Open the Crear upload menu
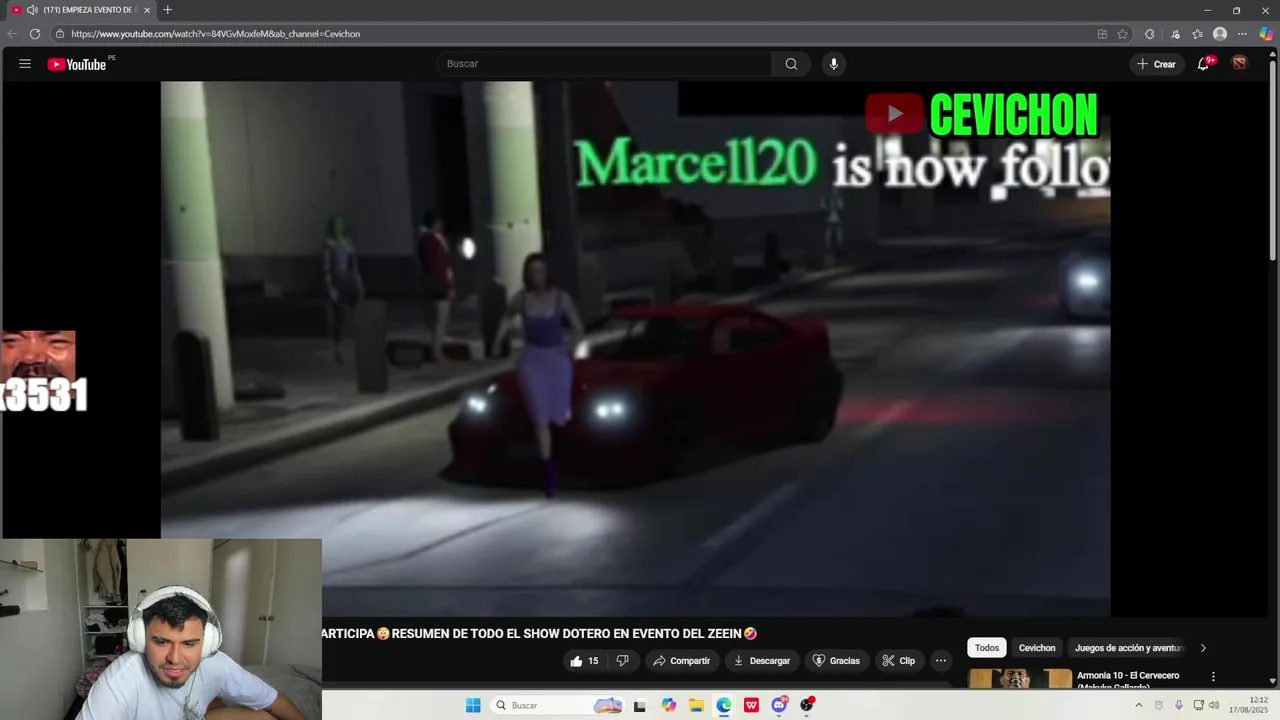 pos(1157,64)
